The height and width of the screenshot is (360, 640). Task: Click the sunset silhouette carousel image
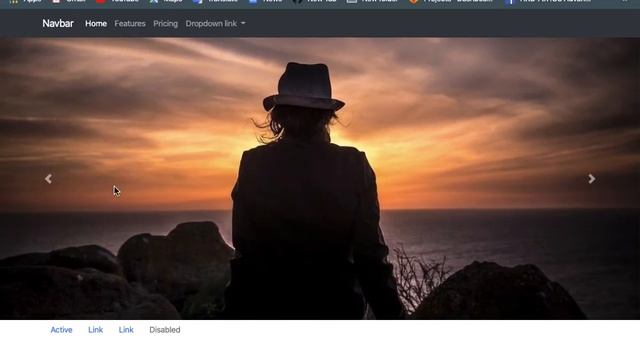pos(320,178)
